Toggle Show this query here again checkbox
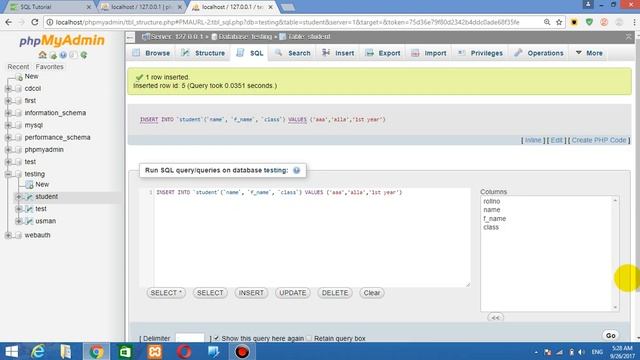The width and height of the screenshot is (640, 360). tap(216, 338)
